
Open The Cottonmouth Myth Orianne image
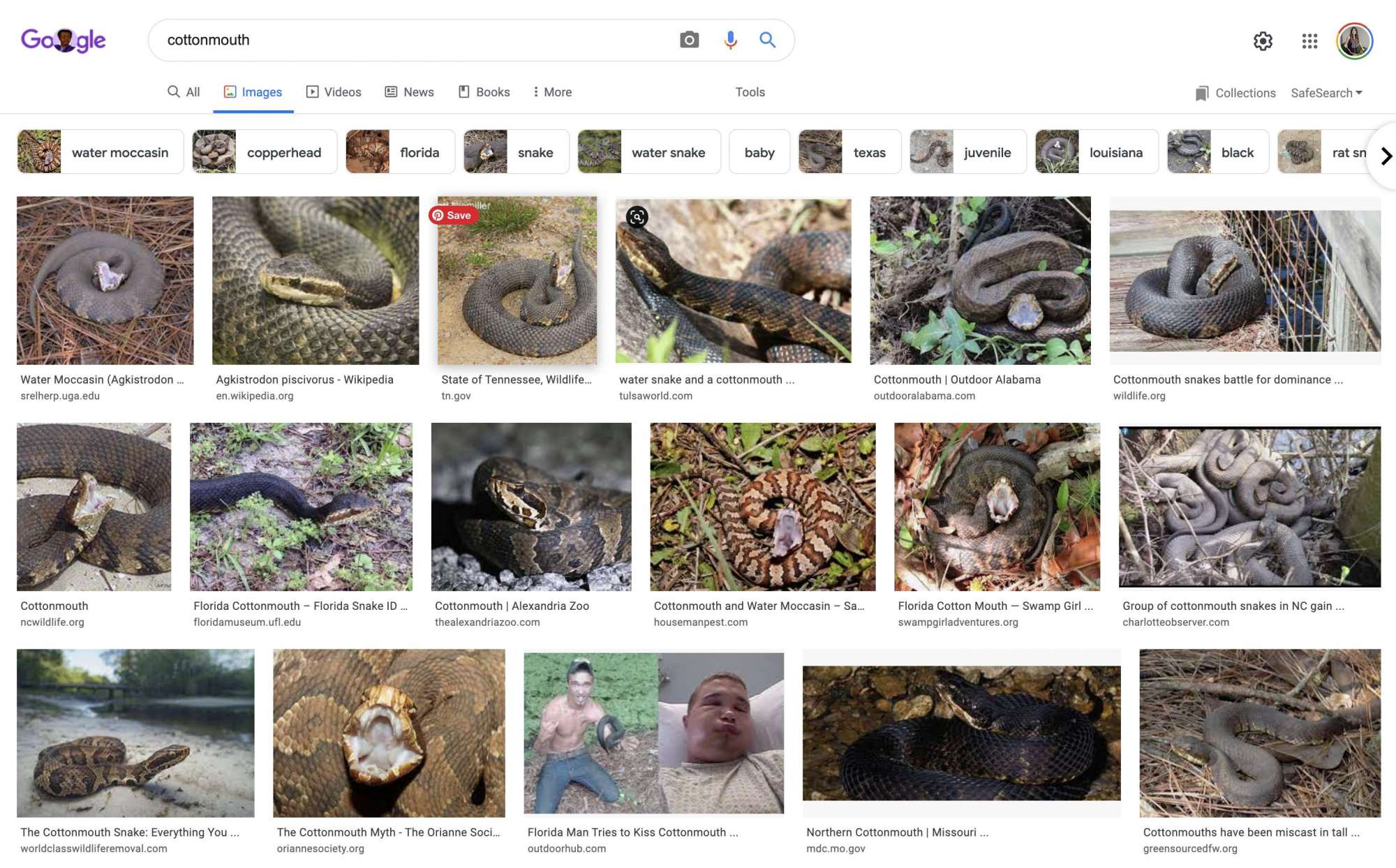click(x=389, y=733)
